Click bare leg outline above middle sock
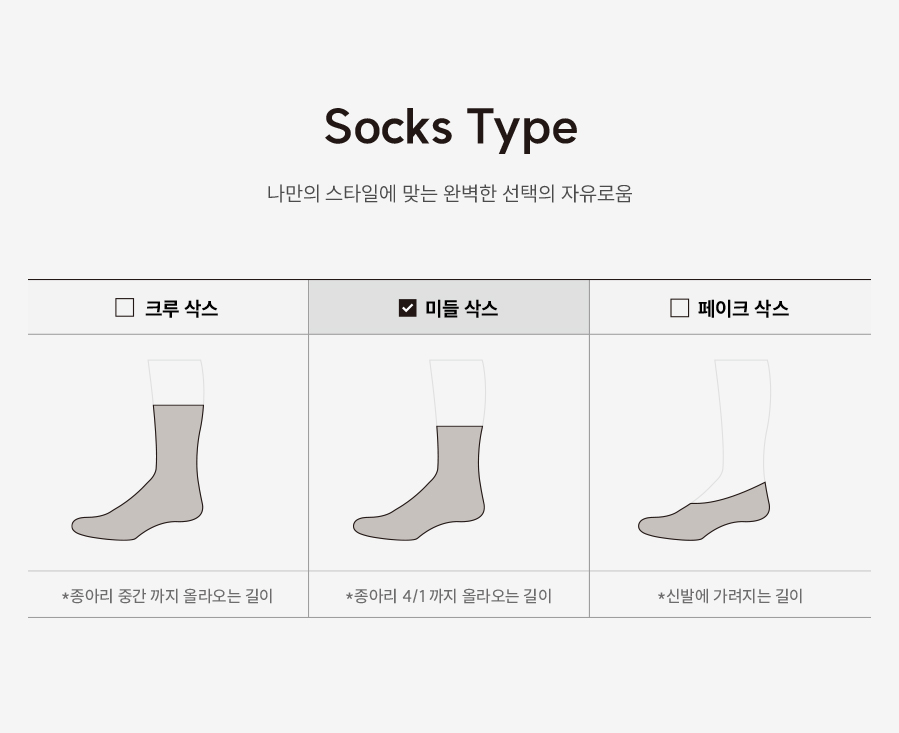 pos(458,393)
